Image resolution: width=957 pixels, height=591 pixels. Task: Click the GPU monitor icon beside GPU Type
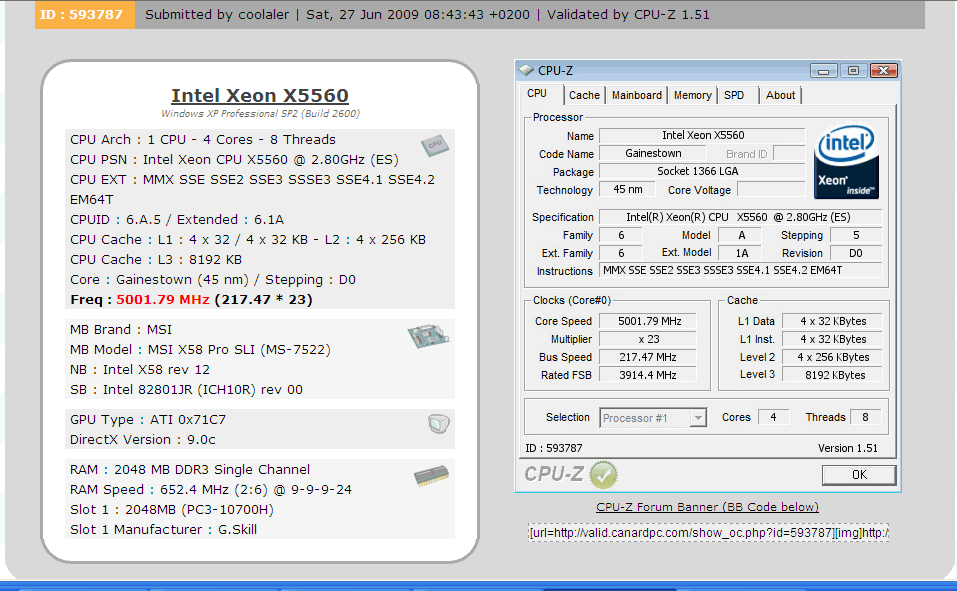tap(438, 423)
